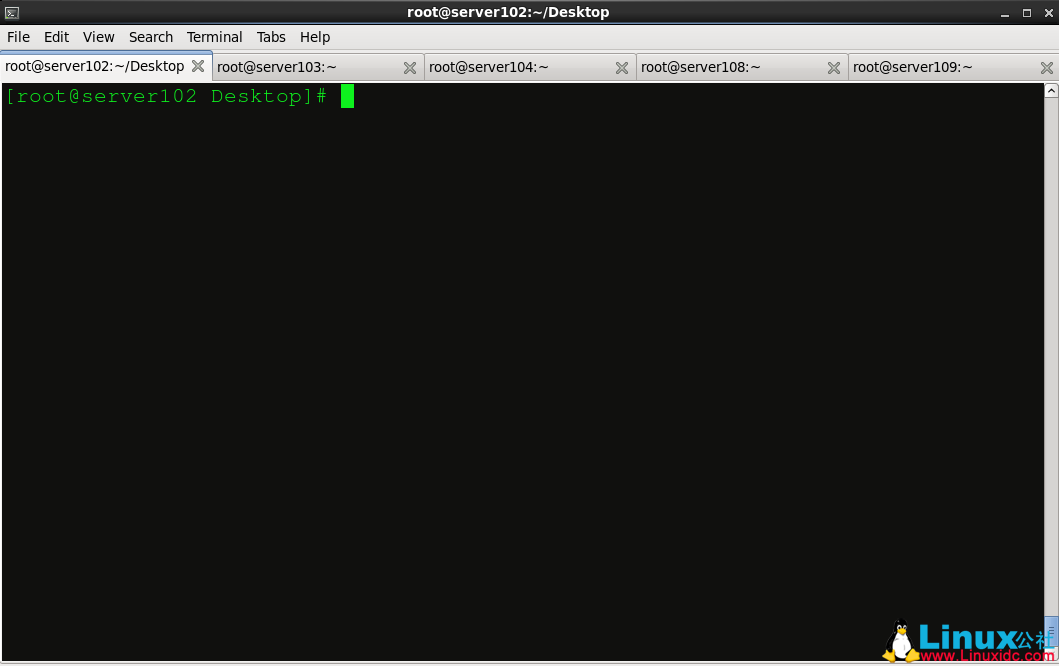Select the root@server108 tab
Screen dimensions: 1059x666
click(x=722, y=68)
